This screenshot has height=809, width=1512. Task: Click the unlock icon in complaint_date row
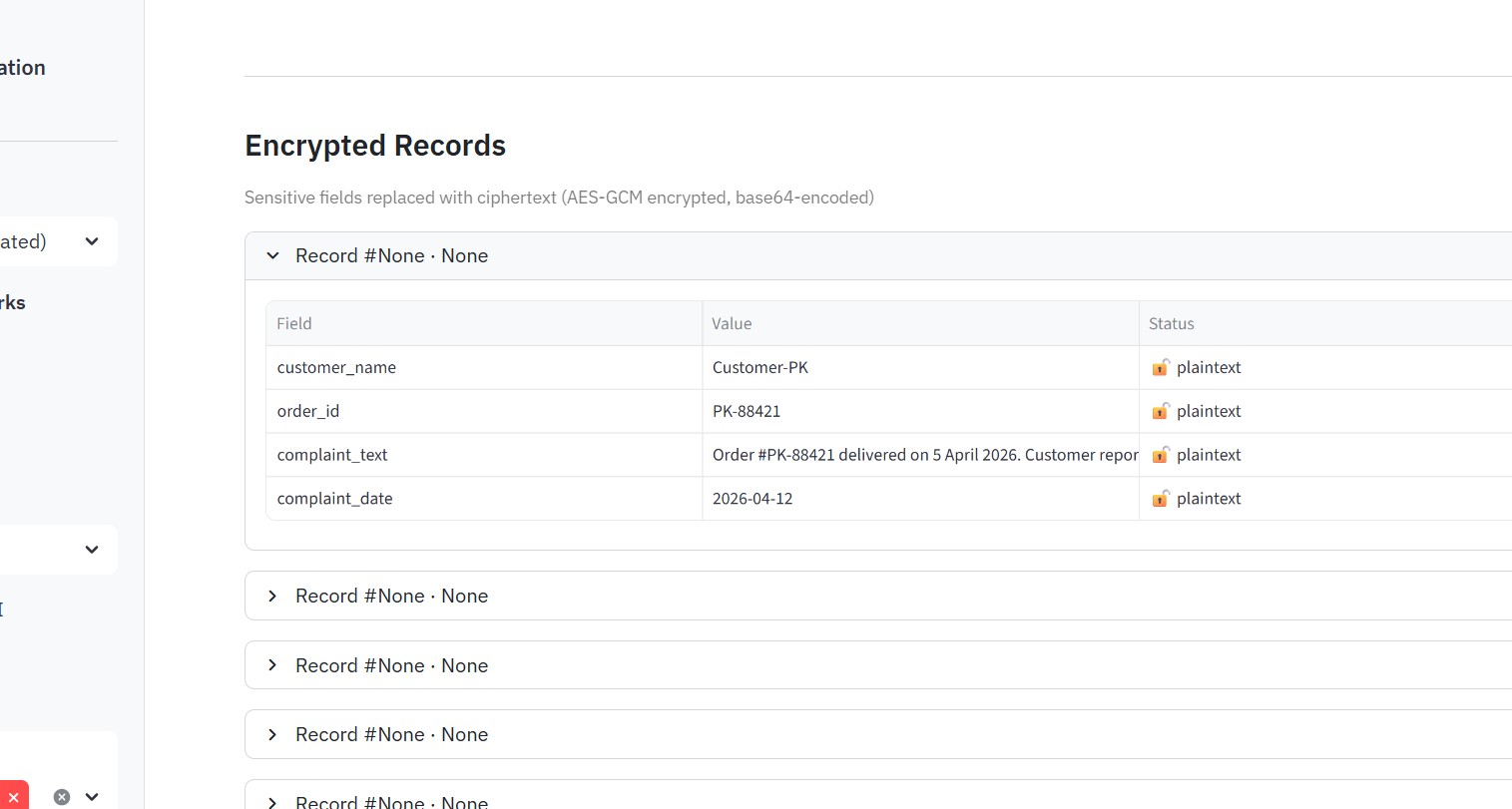pyautogui.click(x=1160, y=499)
